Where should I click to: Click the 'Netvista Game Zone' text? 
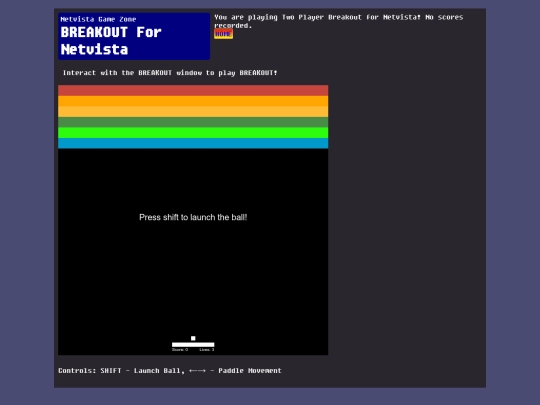click(x=98, y=19)
